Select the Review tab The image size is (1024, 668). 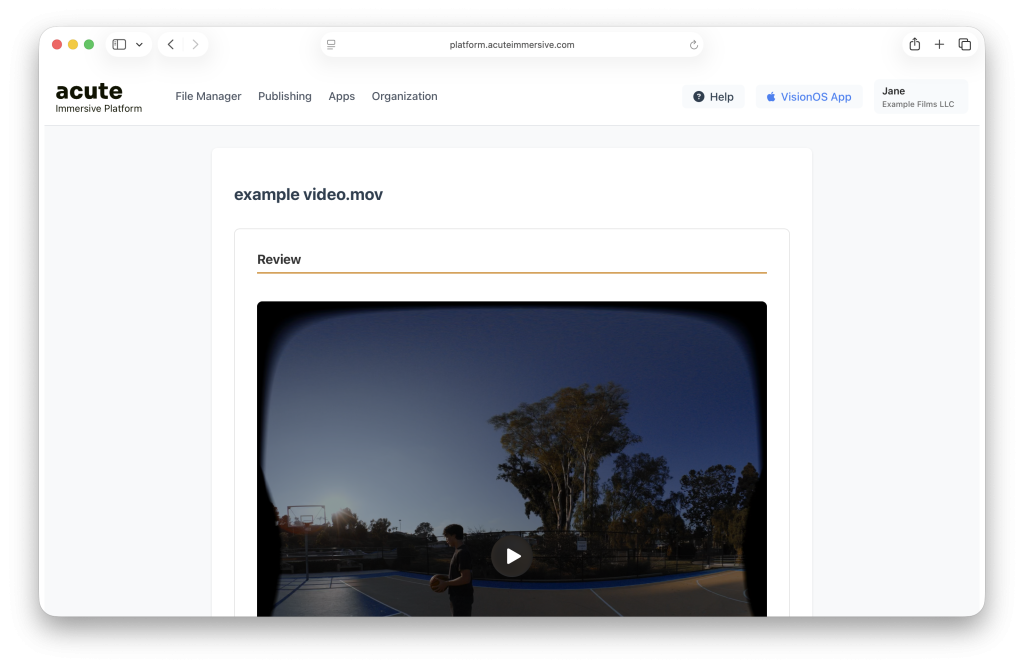click(x=279, y=260)
